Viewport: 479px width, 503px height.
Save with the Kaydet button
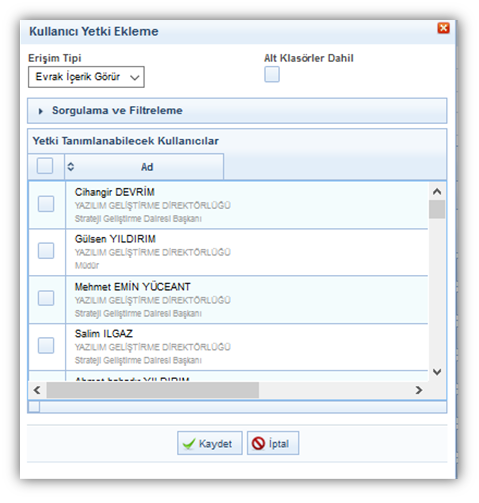pos(210,443)
